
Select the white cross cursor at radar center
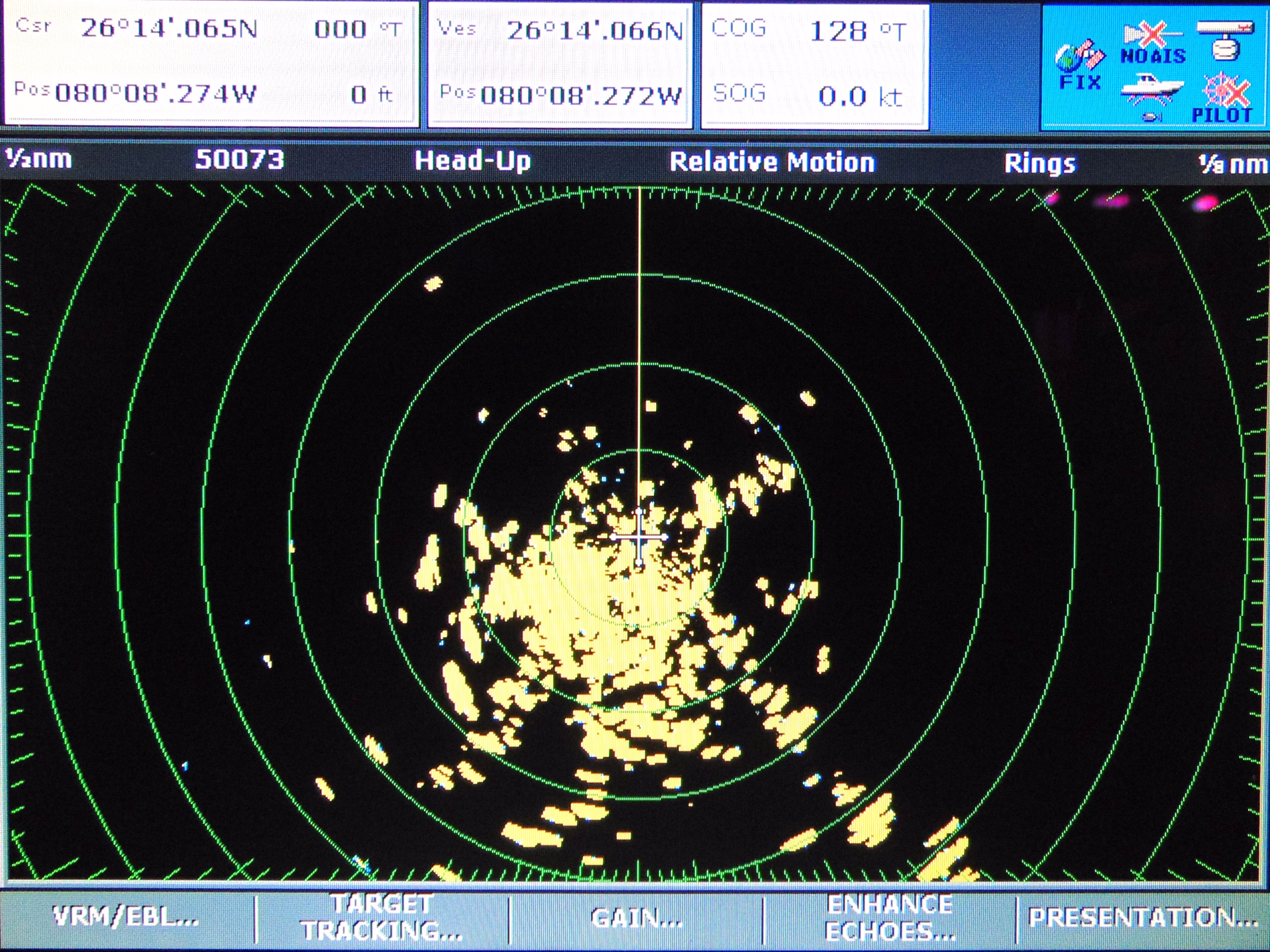(x=639, y=537)
